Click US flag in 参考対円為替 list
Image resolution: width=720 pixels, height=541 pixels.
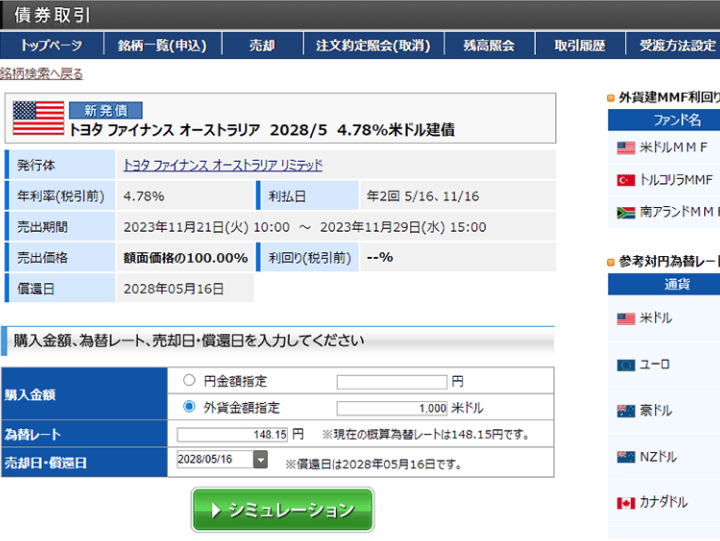pyautogui.click(x=626, y=319)
